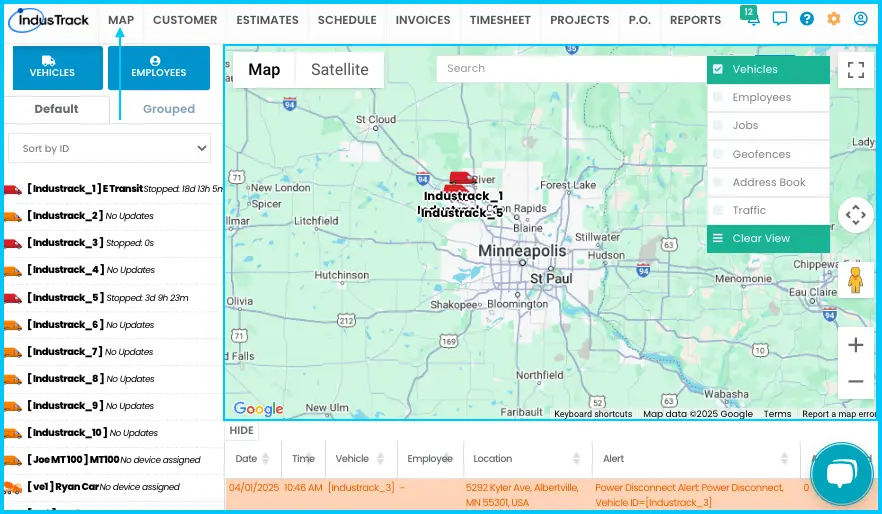The image size is (882, 514).
Task: Open the orange settings gear icon
Action: click(834, 19)
